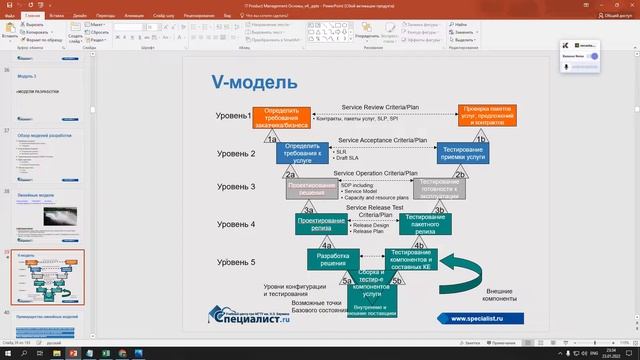Switch to Slide Sorter view
Viewport: 640px width, 360px height.
540,343
